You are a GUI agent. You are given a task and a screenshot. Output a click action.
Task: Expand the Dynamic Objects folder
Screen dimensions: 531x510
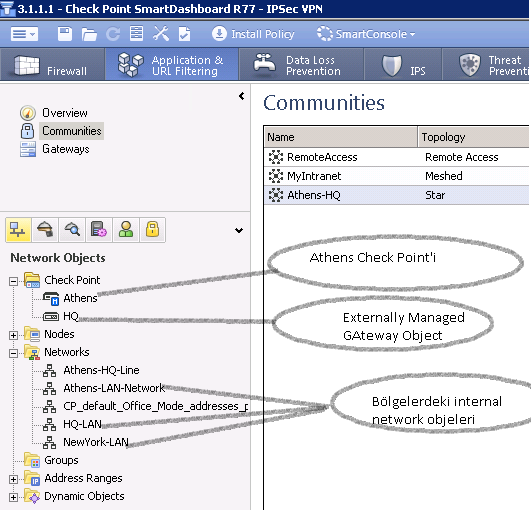point(13,497)
